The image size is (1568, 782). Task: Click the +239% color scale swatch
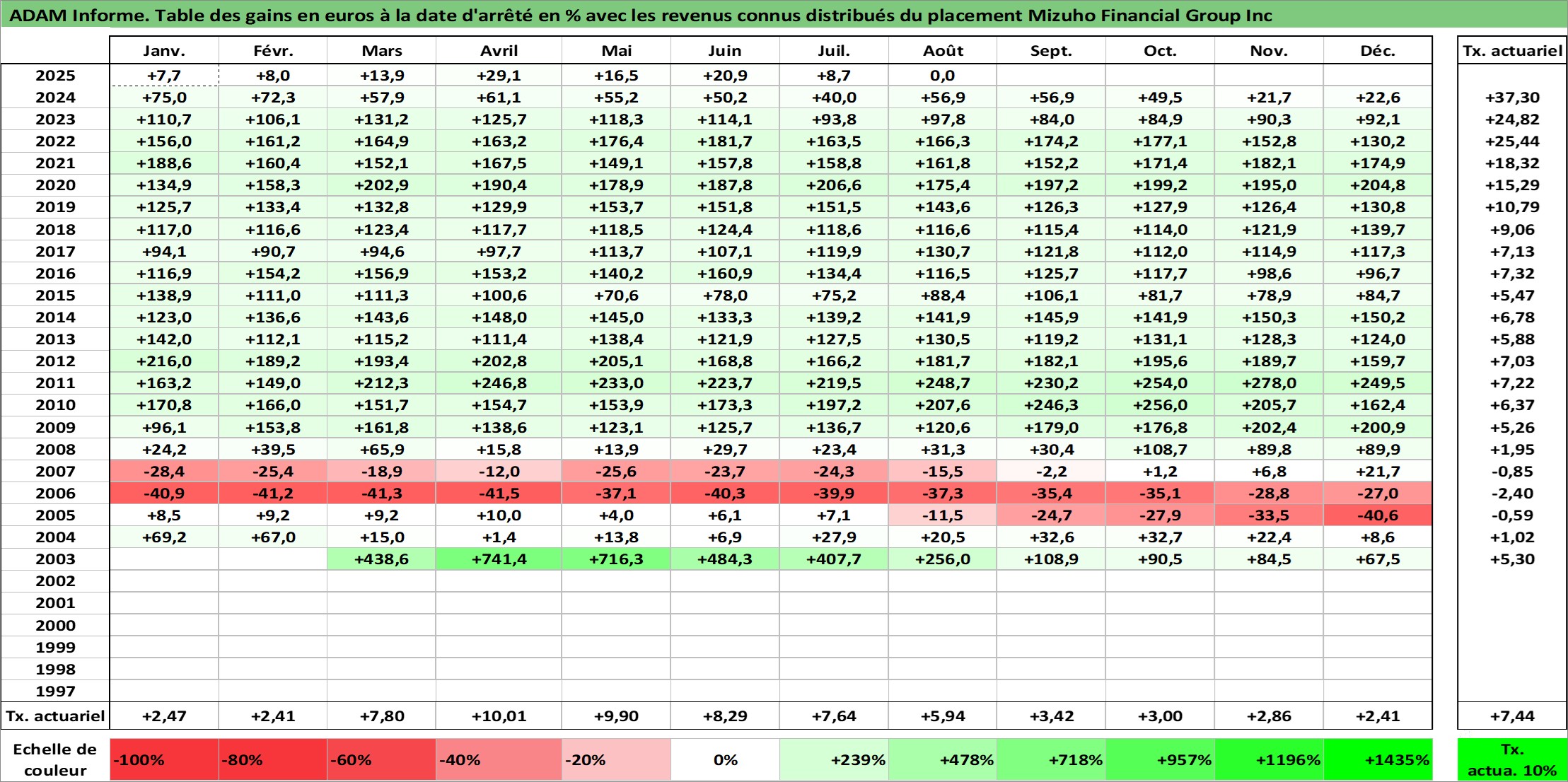pos(834,760)
